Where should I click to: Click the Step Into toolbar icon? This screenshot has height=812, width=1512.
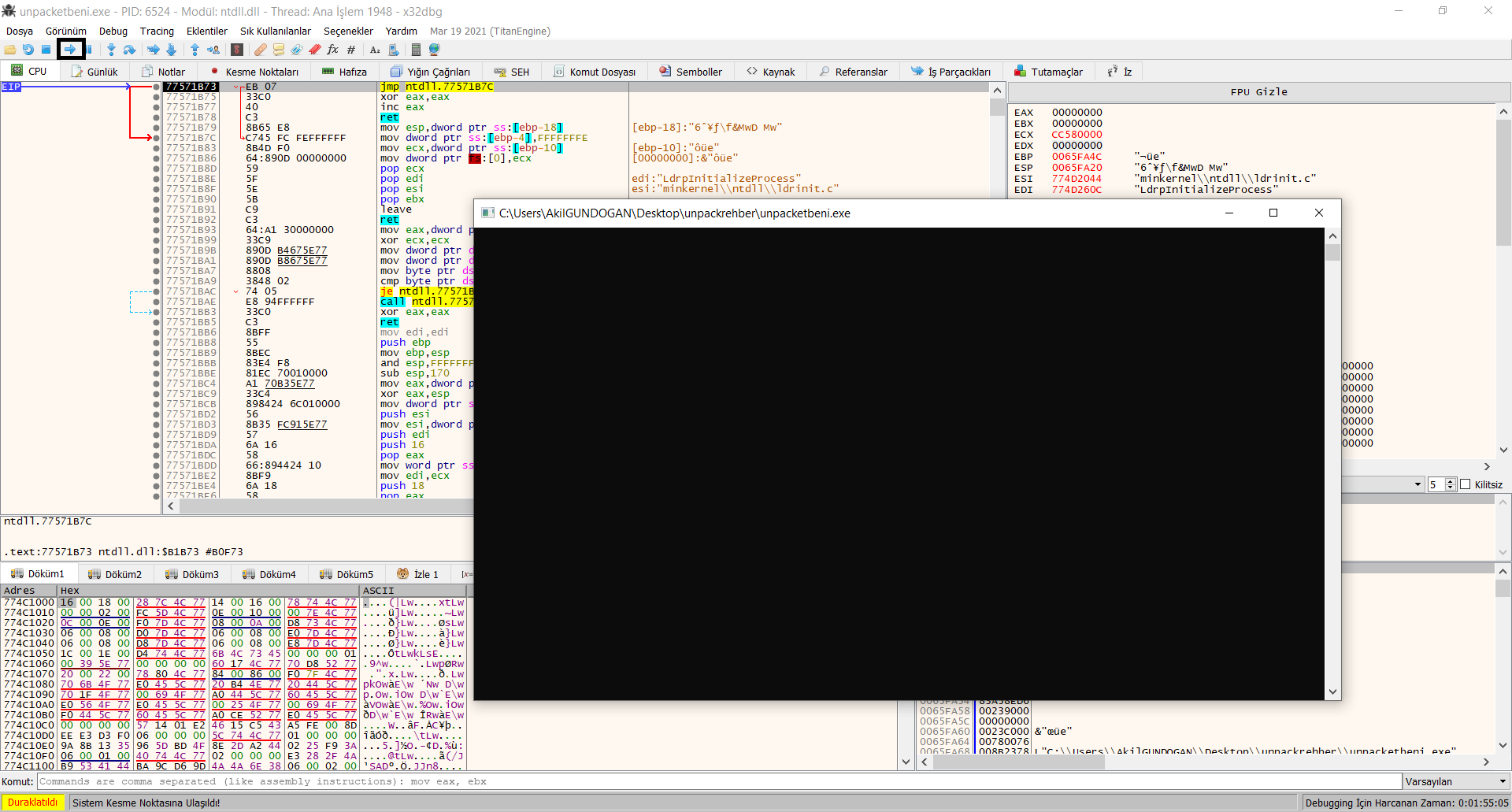111,50
